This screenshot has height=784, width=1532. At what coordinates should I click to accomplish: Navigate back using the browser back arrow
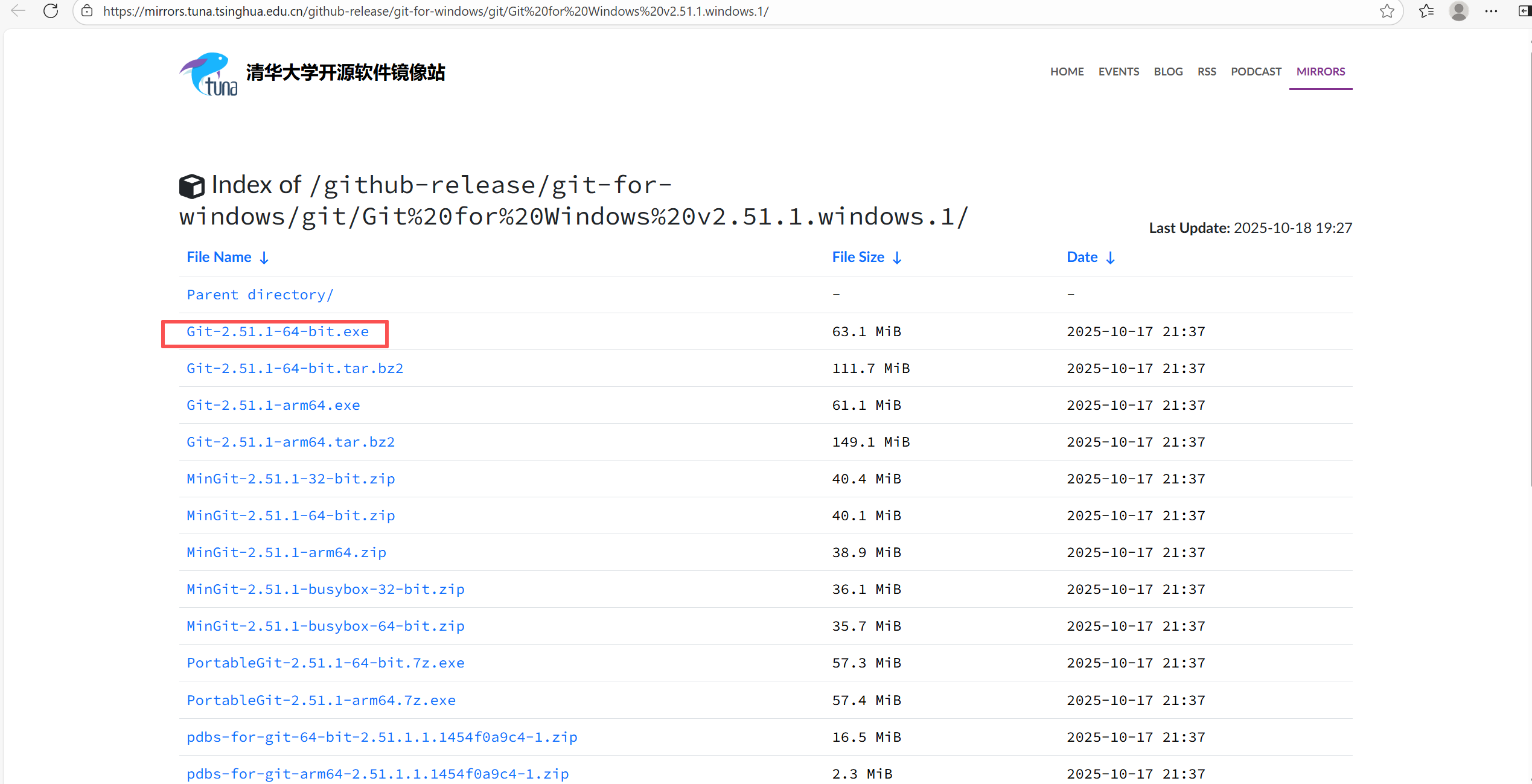point(18,11)
